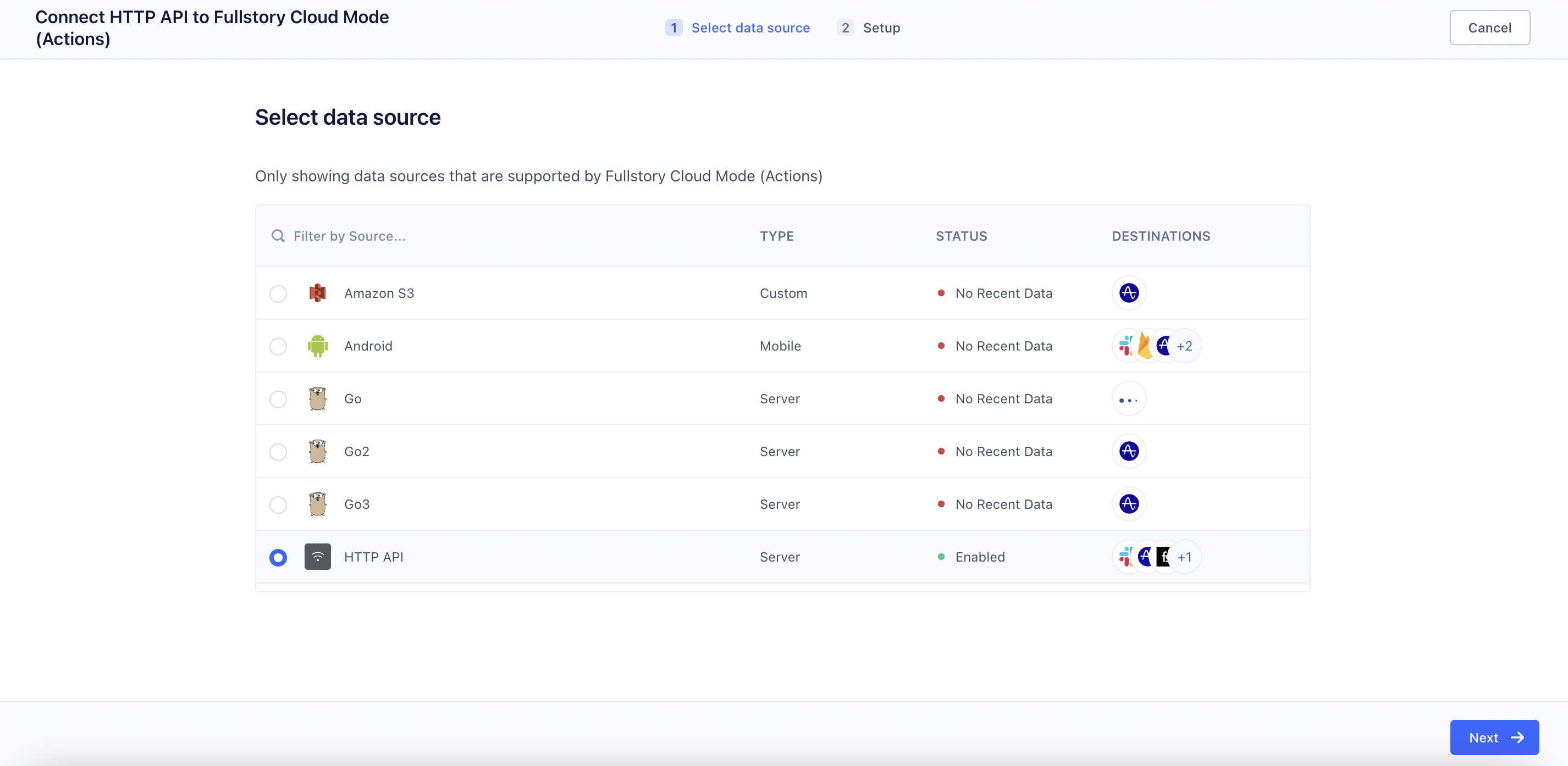
Task: Go to step 1 Select data source
Action: [738, 28]
